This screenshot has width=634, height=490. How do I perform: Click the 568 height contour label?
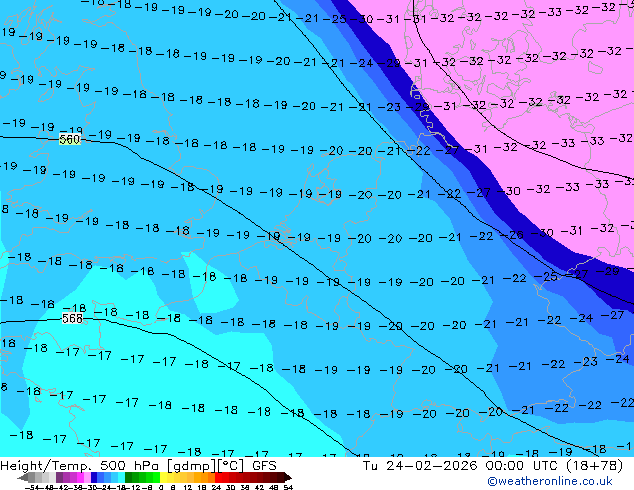(x=72, y=319)
